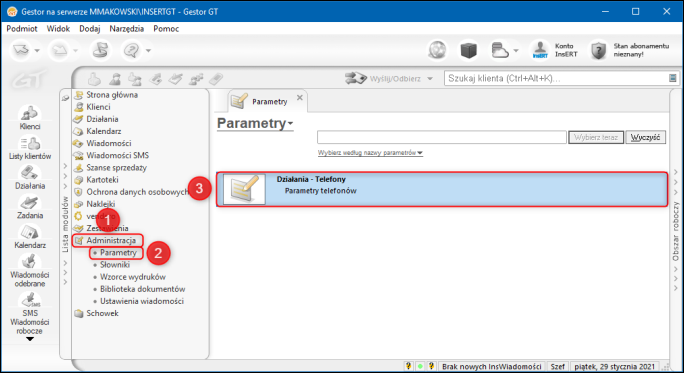Open the Wyślij/Odbierz dropdown arrow
The height and width of the screenshot is (373, 684).
pos(430,79)
